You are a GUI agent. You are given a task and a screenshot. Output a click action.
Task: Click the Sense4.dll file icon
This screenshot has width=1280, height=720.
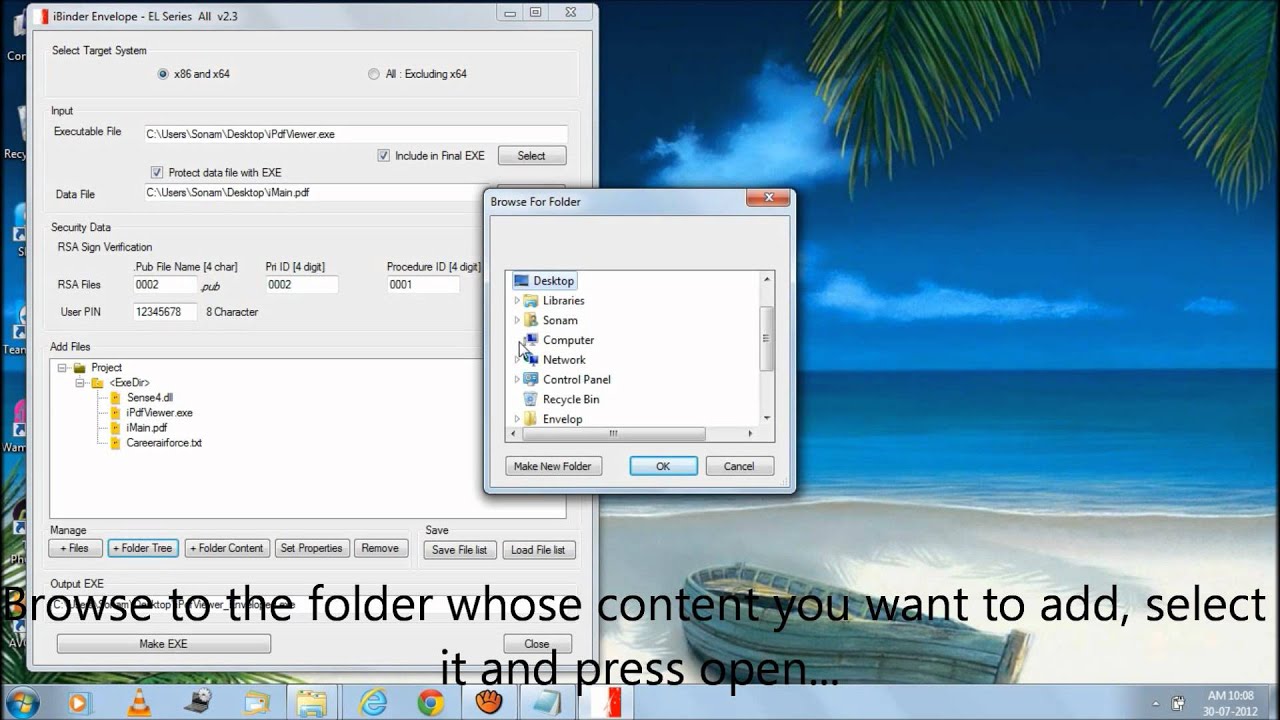click(x=115, y=397)
